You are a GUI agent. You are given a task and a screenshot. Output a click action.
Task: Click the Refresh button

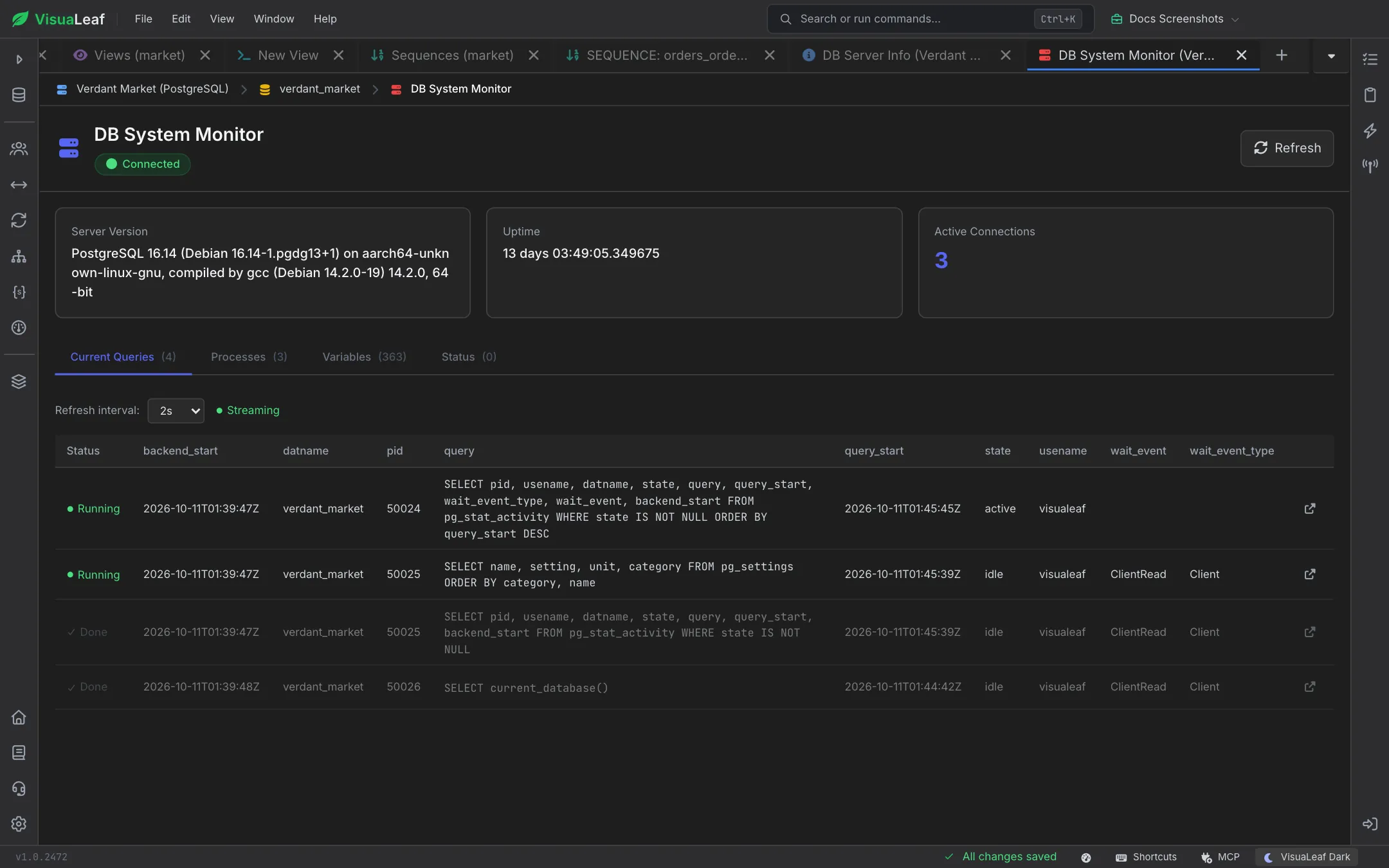(x=1286, y=149)
